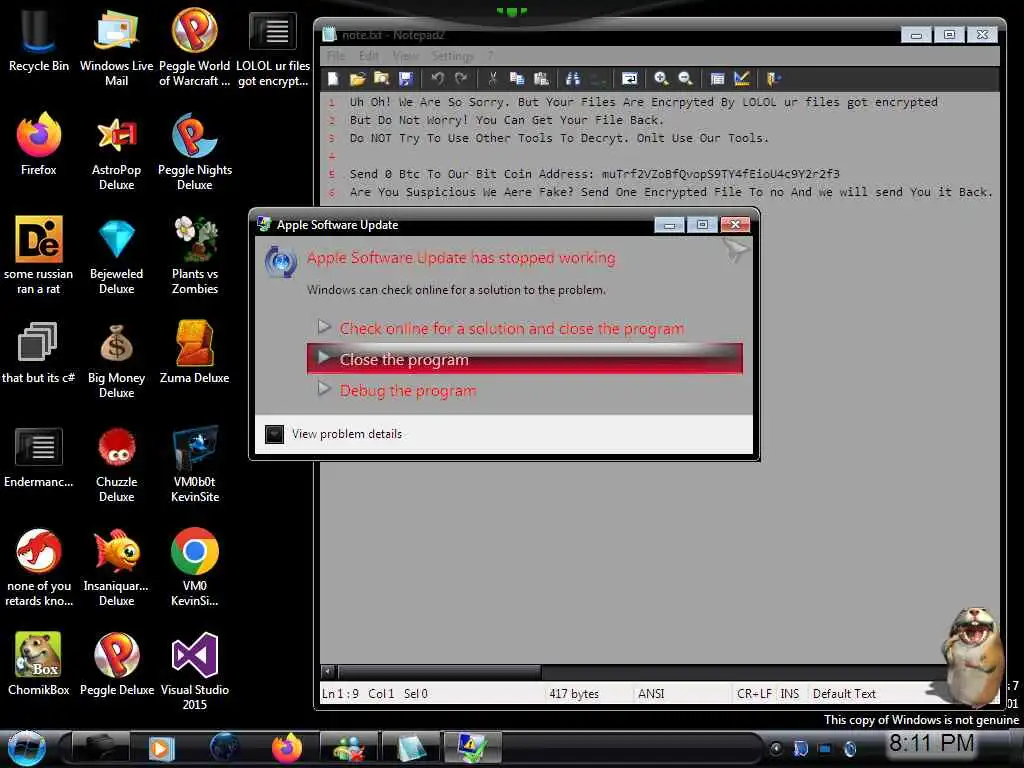
Task: Click the Select Scheme icon in Notepad2 toolbar
Action: point(717,79)
